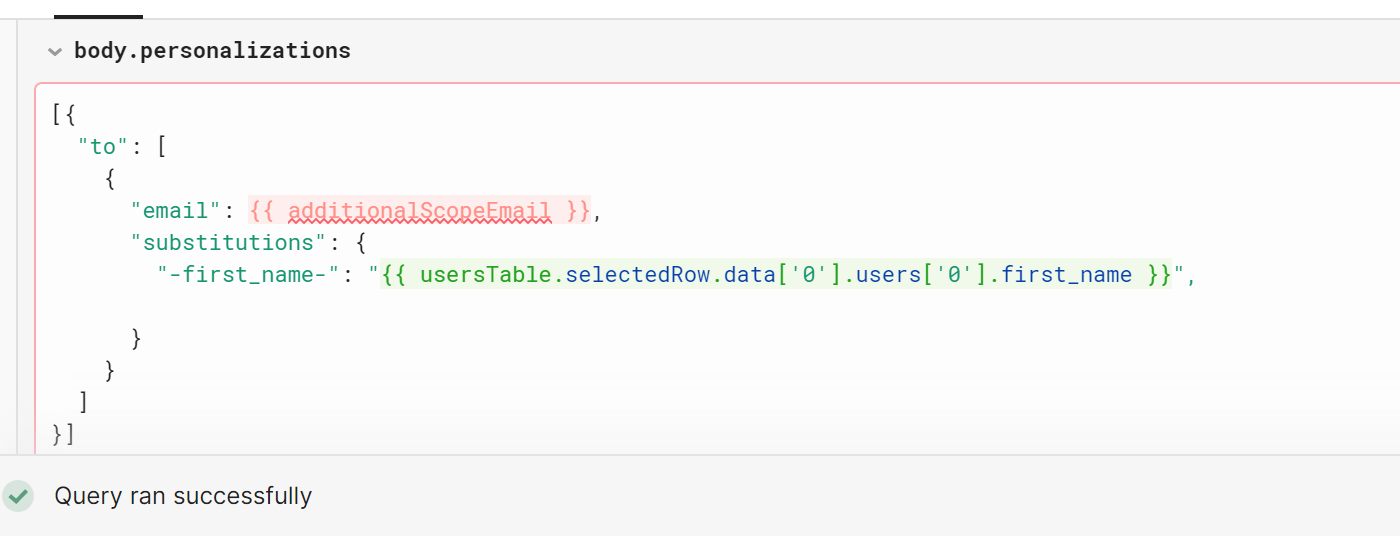This screenshot has width=1400, height=542.
Task: Click the green success checkmark icon
Action: tap(18, 495)
